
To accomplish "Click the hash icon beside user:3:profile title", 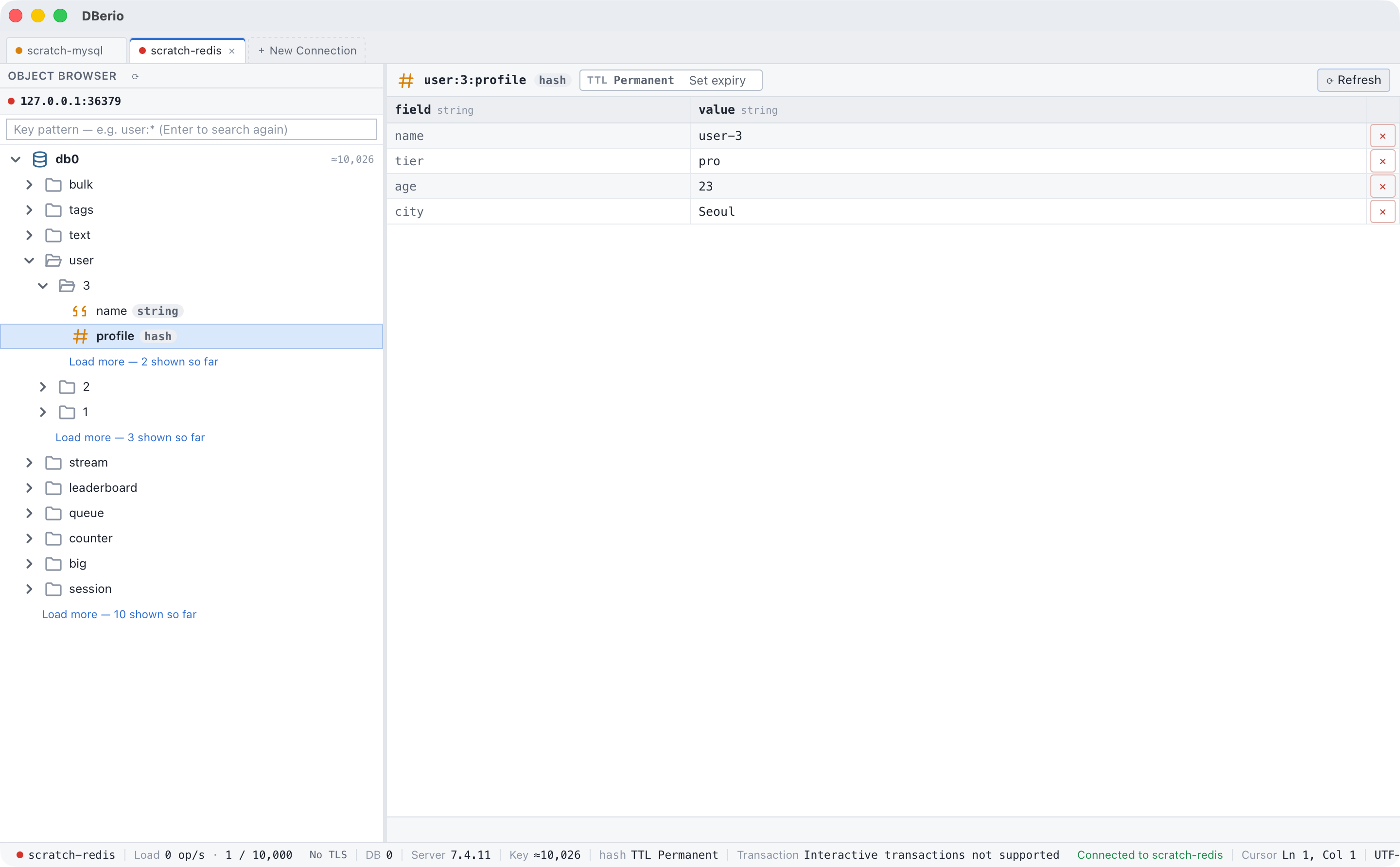I will click(406, 80).
